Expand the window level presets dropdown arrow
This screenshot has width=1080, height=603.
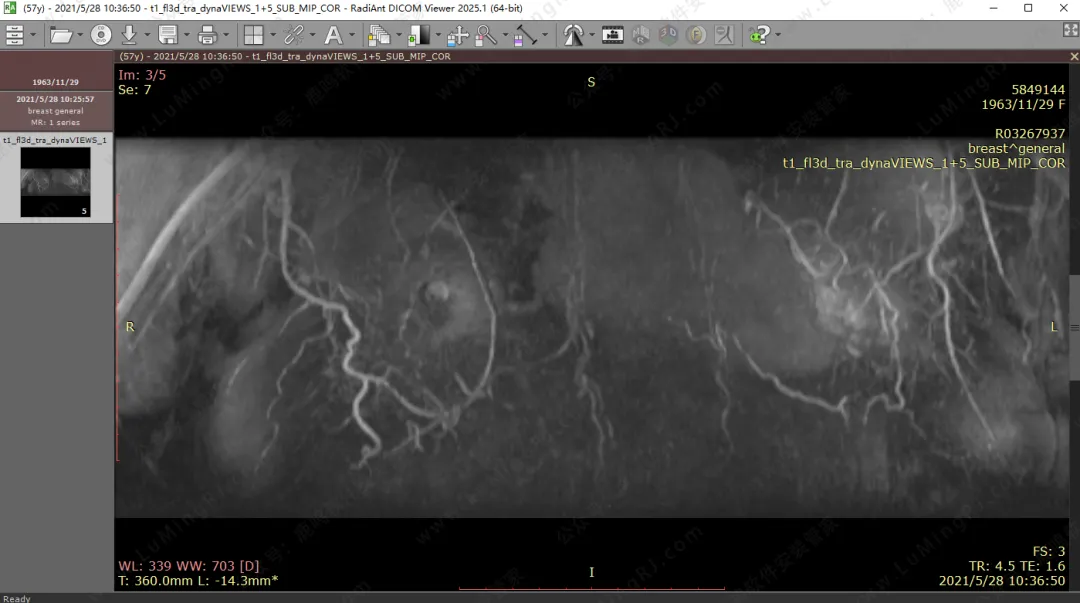[x=437, y=36]
